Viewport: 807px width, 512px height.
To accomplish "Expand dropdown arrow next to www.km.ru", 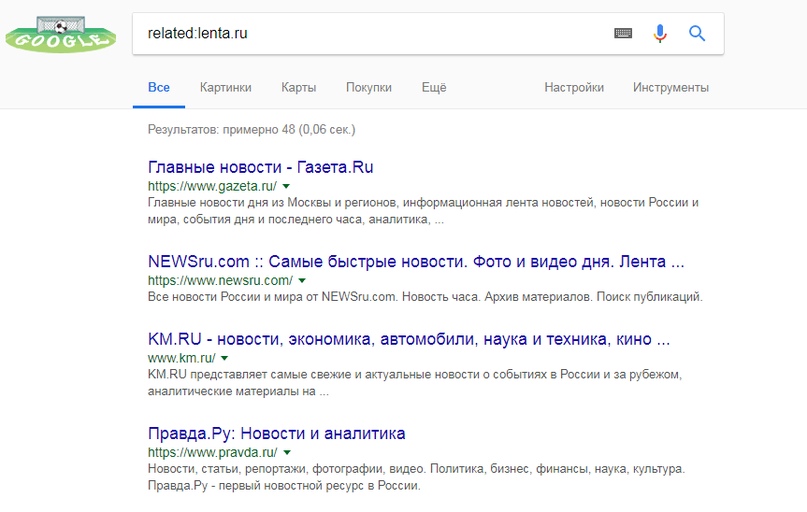I will click(x=225, y=358).
